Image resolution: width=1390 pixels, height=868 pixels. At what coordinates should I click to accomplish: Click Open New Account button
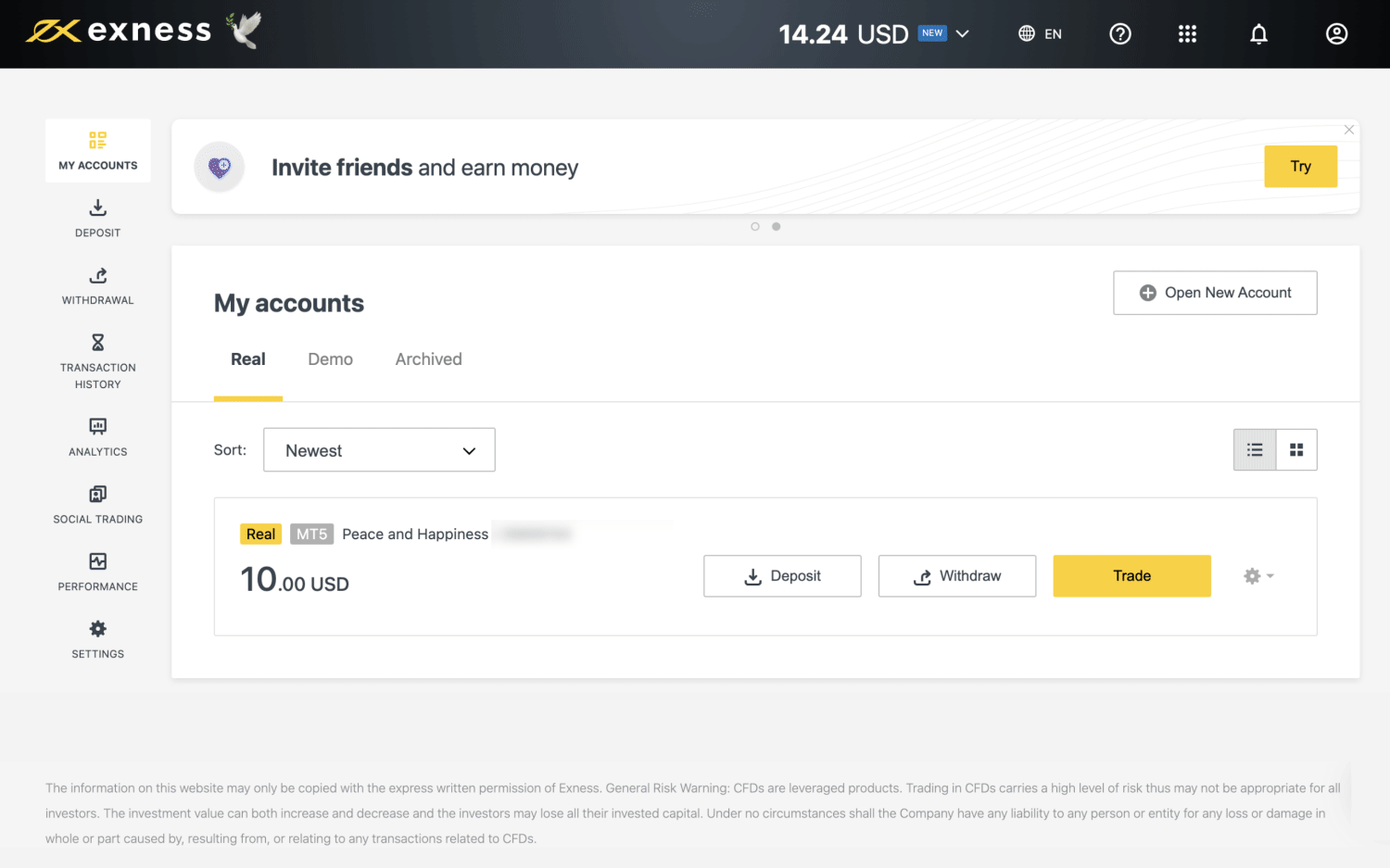tap(1215, 293)
